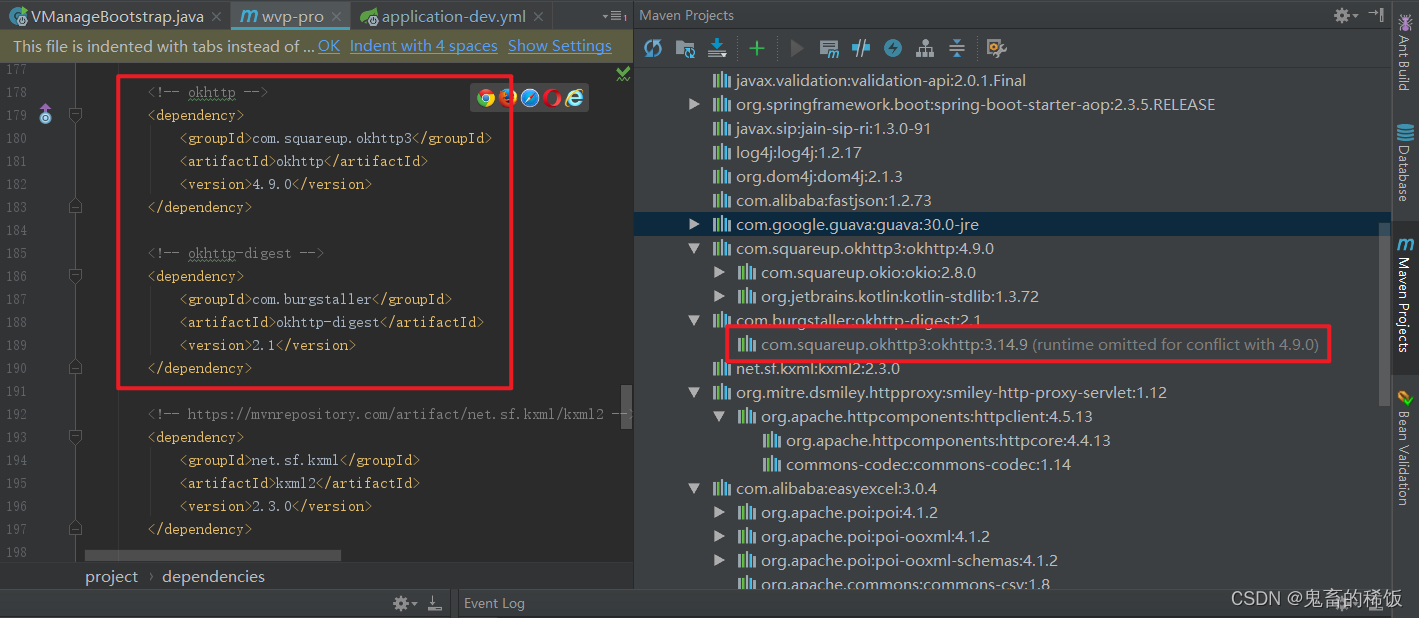Toggle skip tests mode lightning icon

click(x=892, y=48)
